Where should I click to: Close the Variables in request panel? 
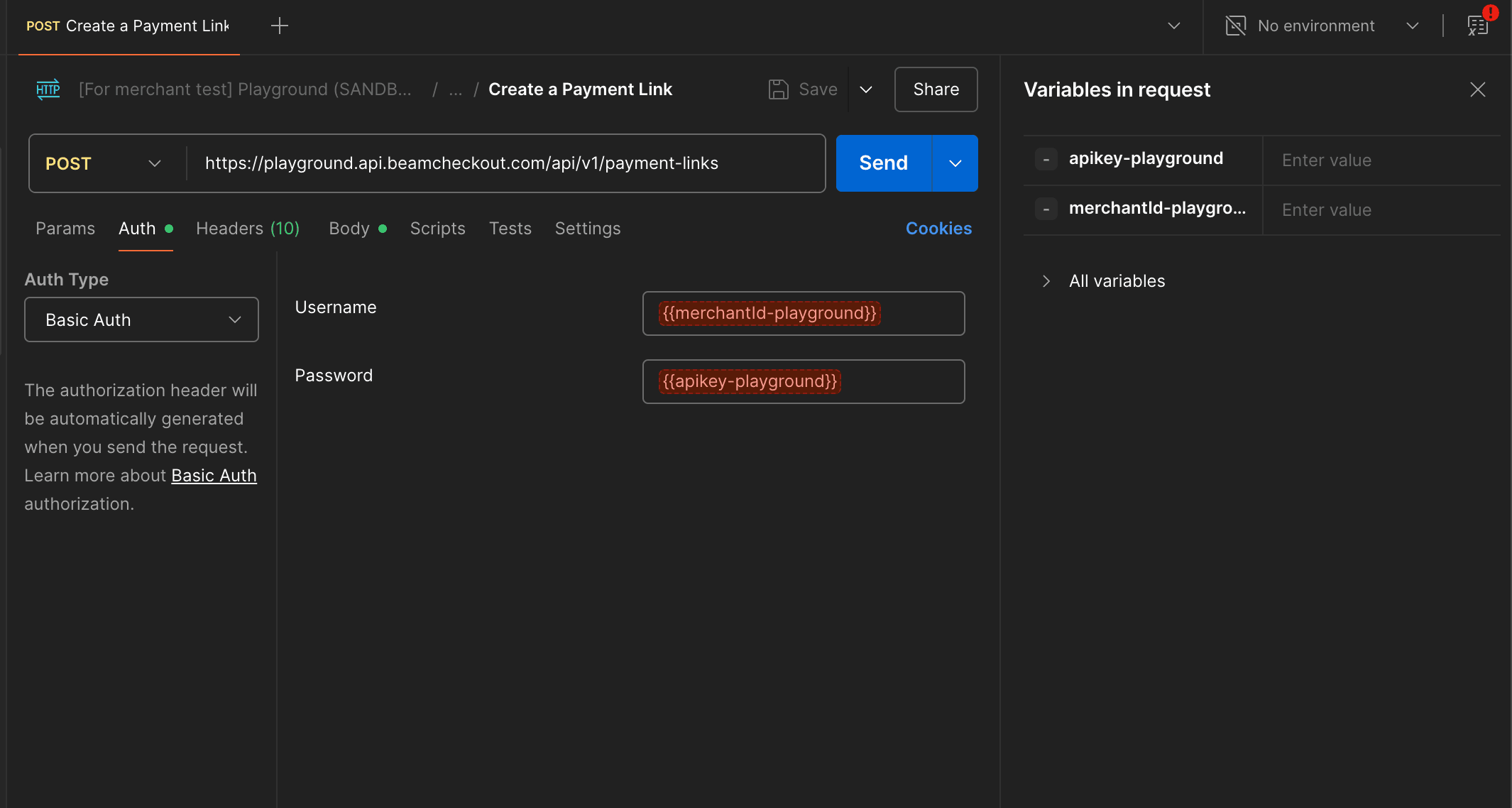(x=1478, y=89)
